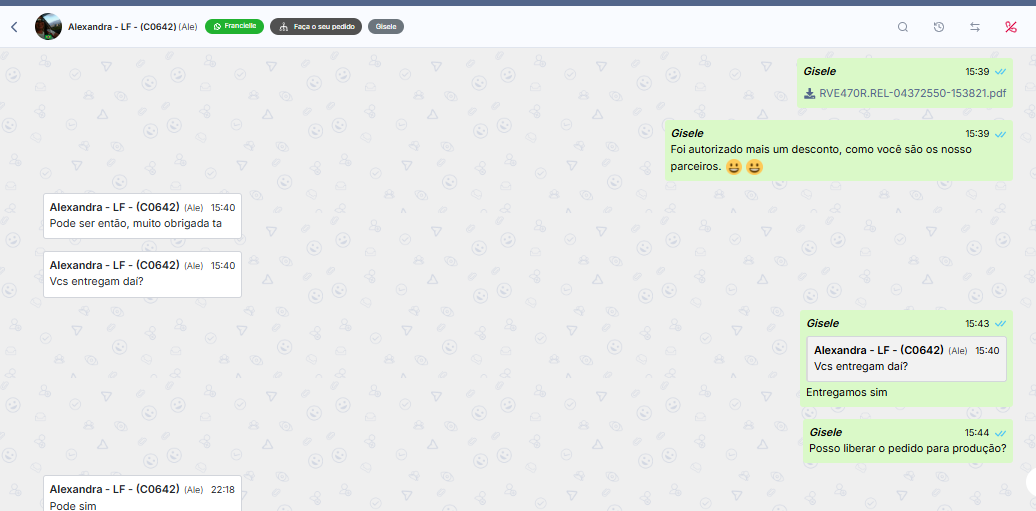
Task: Click the quoted 'Vcs entregam daí?' reply
Action: tap(906, 358)
